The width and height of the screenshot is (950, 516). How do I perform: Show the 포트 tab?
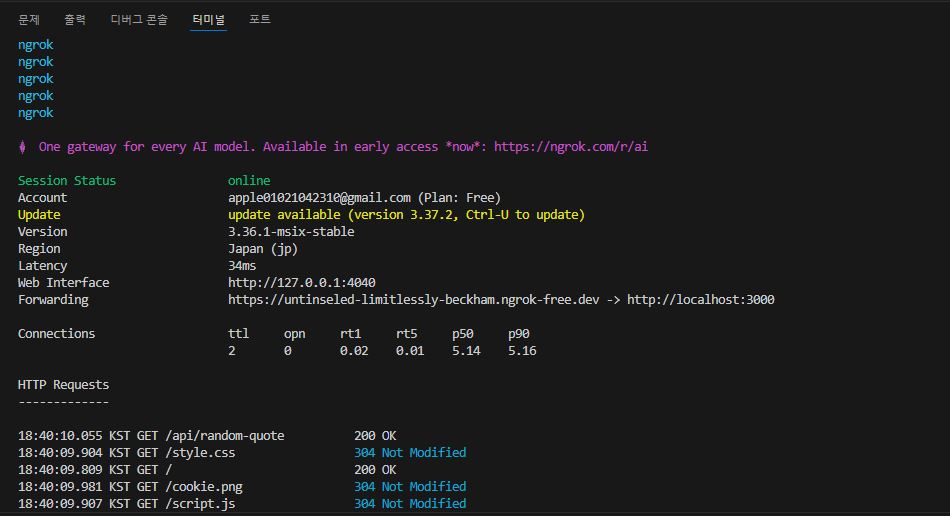(260, 19)
